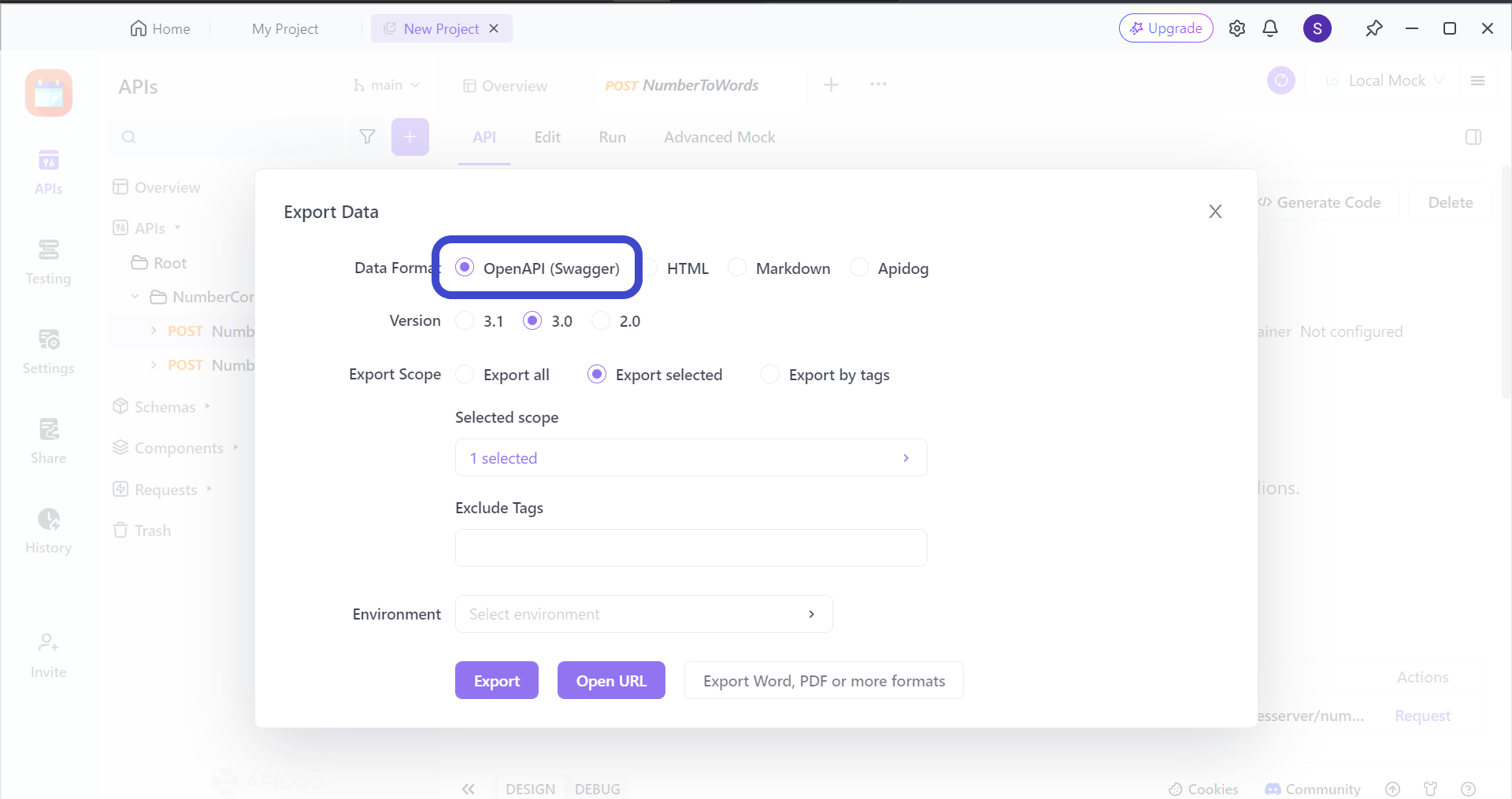Click the upload arrow icon in status bar

pyautogui.click(x=1393, y=789)
